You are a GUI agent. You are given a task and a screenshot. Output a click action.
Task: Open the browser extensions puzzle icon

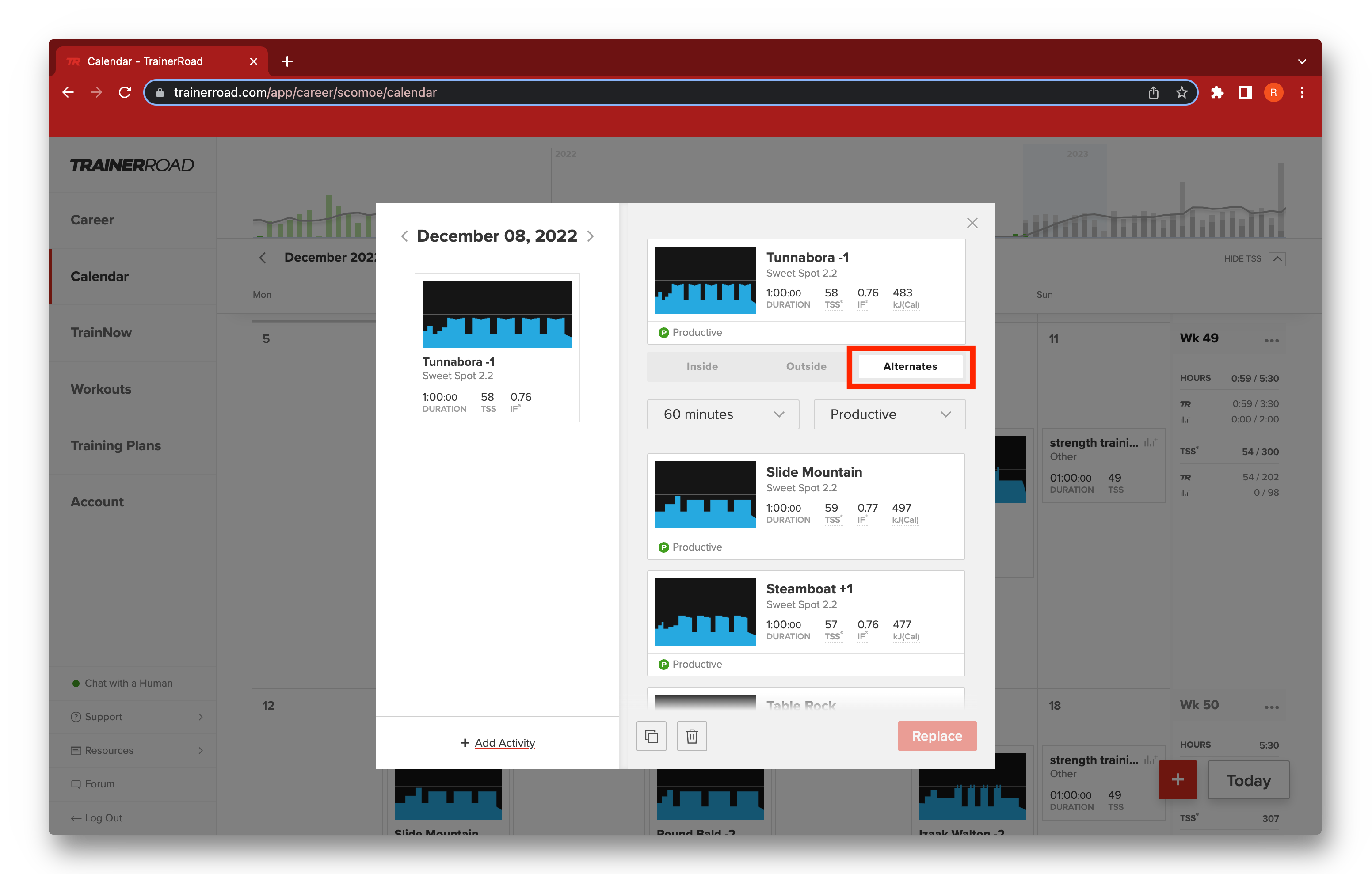click(1217, 92)
